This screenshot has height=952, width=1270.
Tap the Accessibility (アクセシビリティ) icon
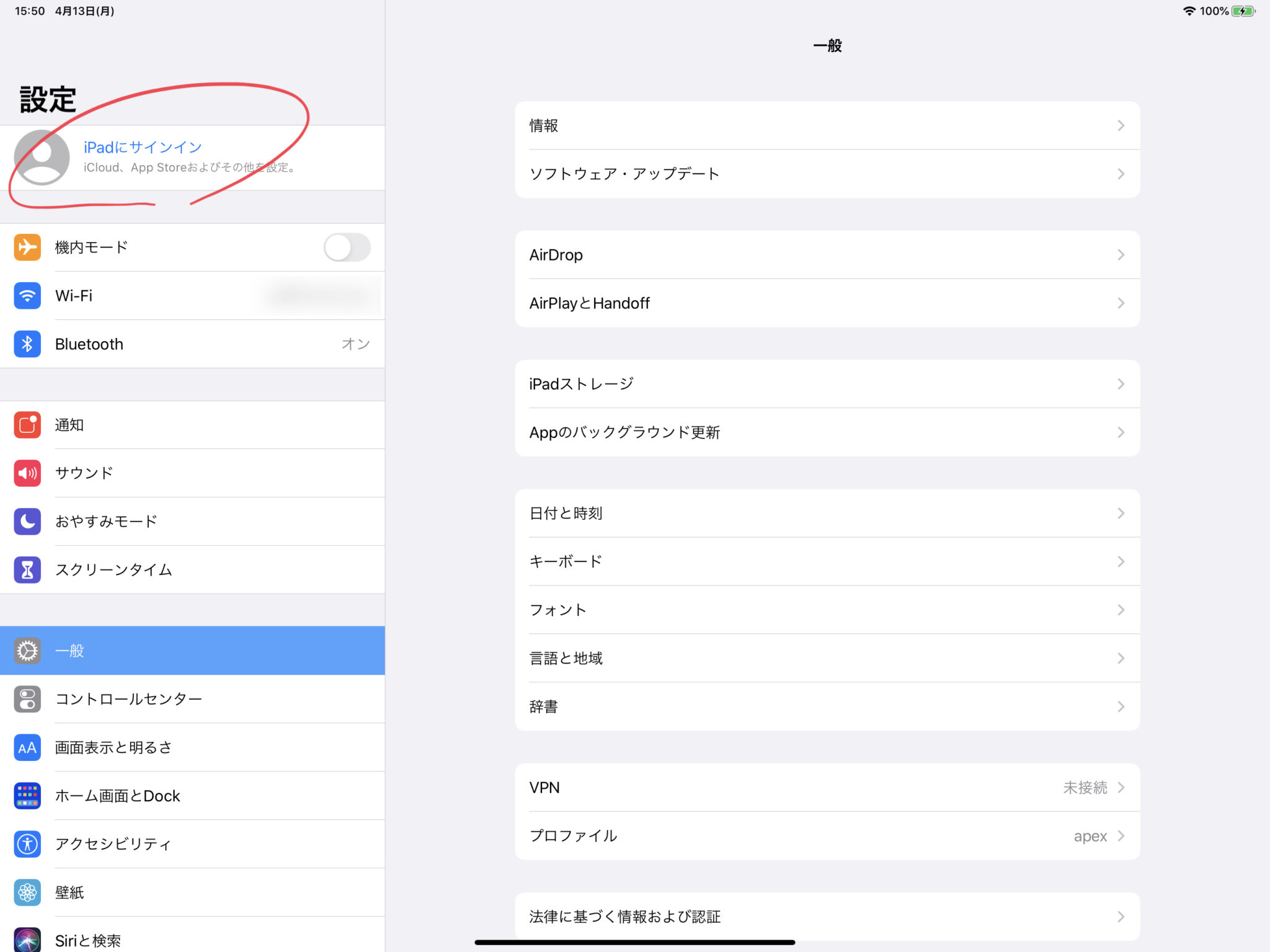tap(27, 844)
